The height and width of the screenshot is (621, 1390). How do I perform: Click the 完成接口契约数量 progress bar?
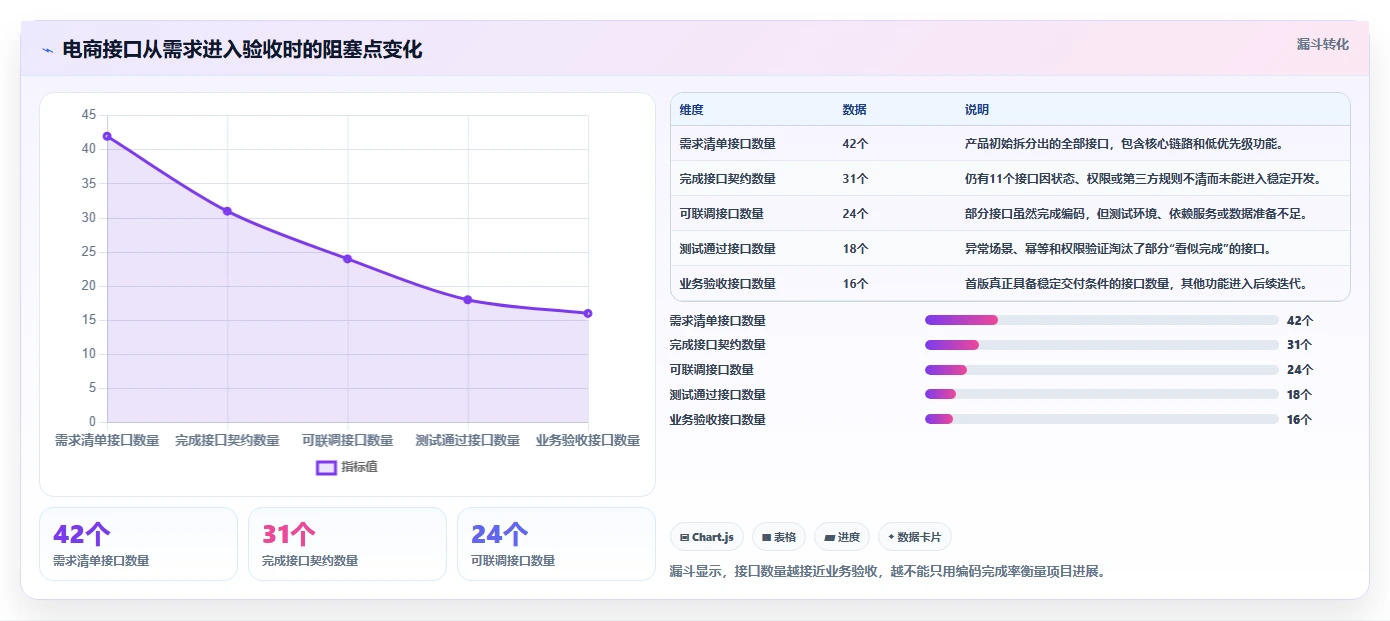1102,345
